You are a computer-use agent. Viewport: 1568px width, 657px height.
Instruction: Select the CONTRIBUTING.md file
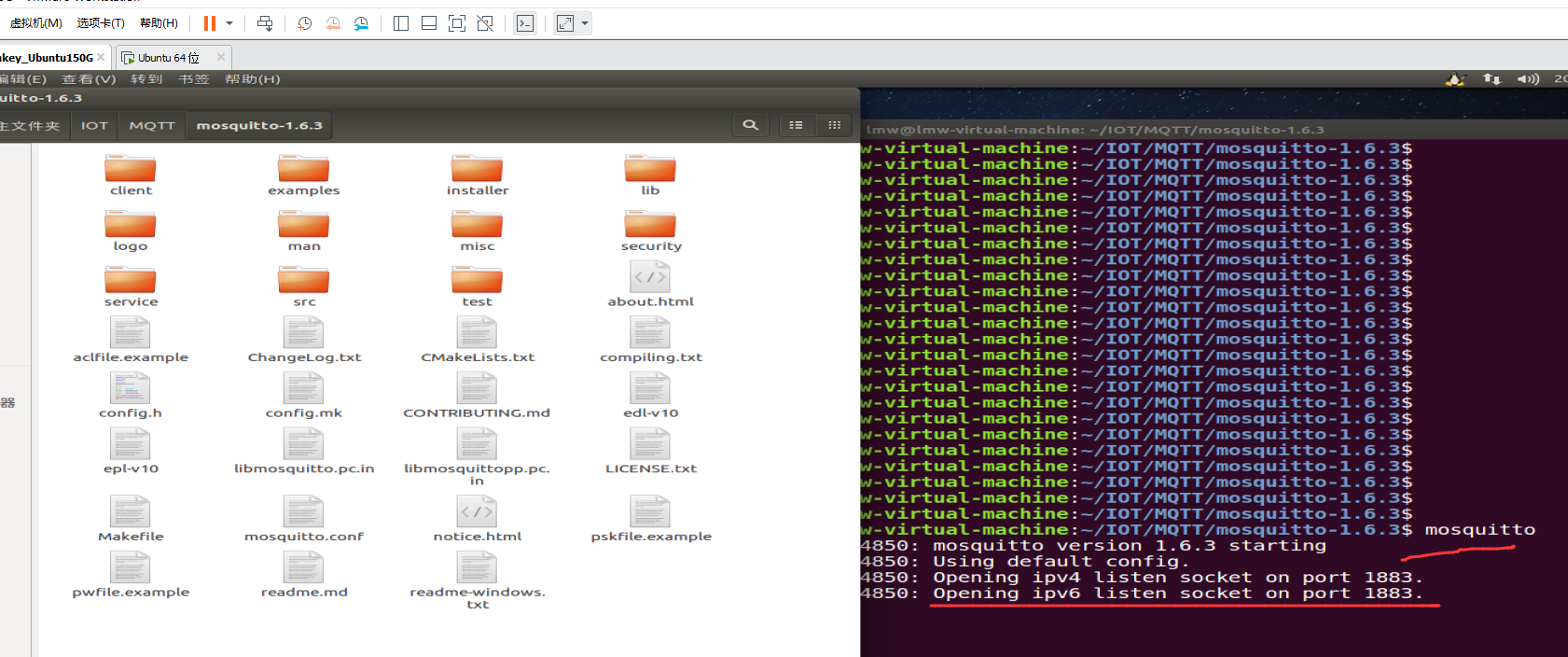(478, 396)
